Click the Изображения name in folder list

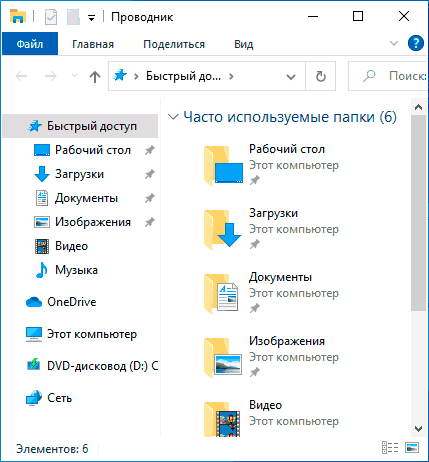pyautogui.click(x=287, y=341)
